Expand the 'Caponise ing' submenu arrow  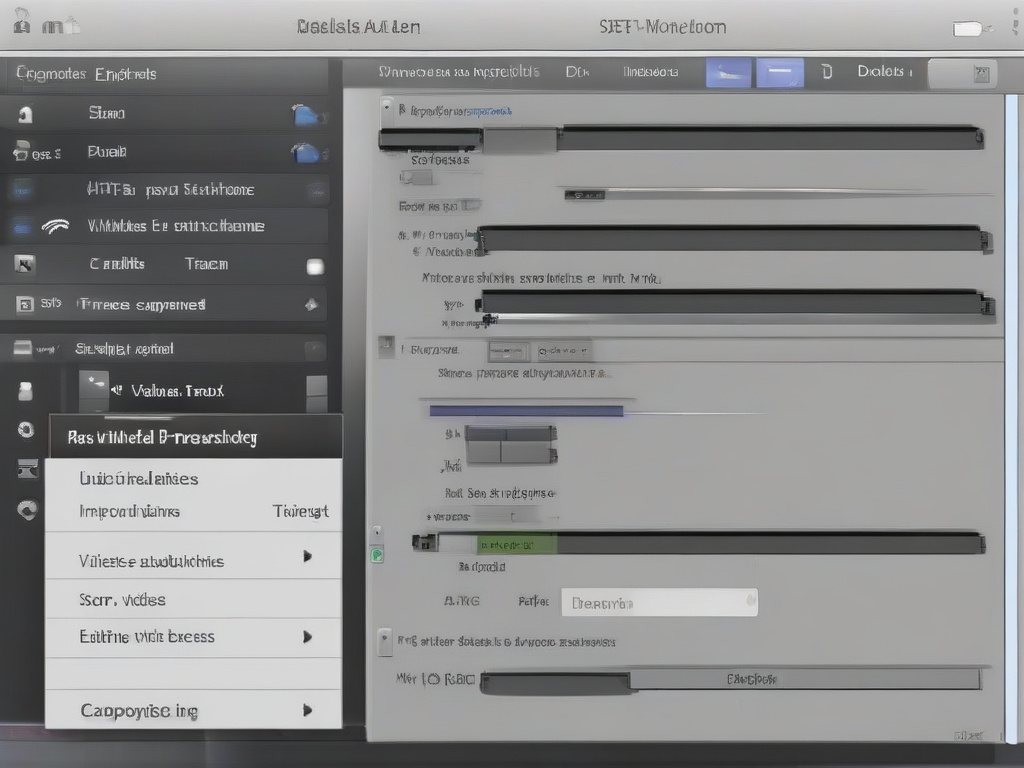308,711
